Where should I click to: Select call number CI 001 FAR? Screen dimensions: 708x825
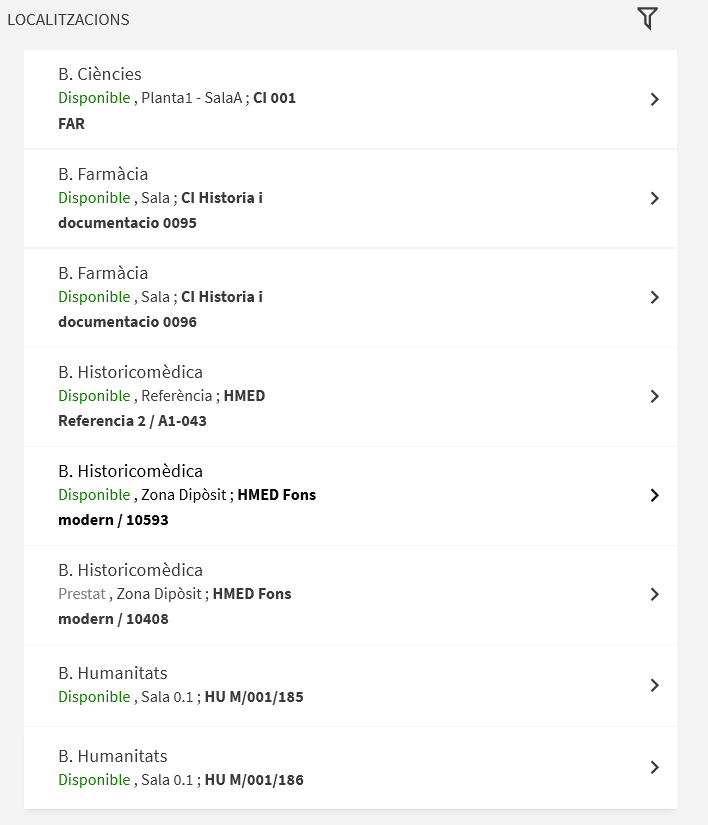coord(177,110)
